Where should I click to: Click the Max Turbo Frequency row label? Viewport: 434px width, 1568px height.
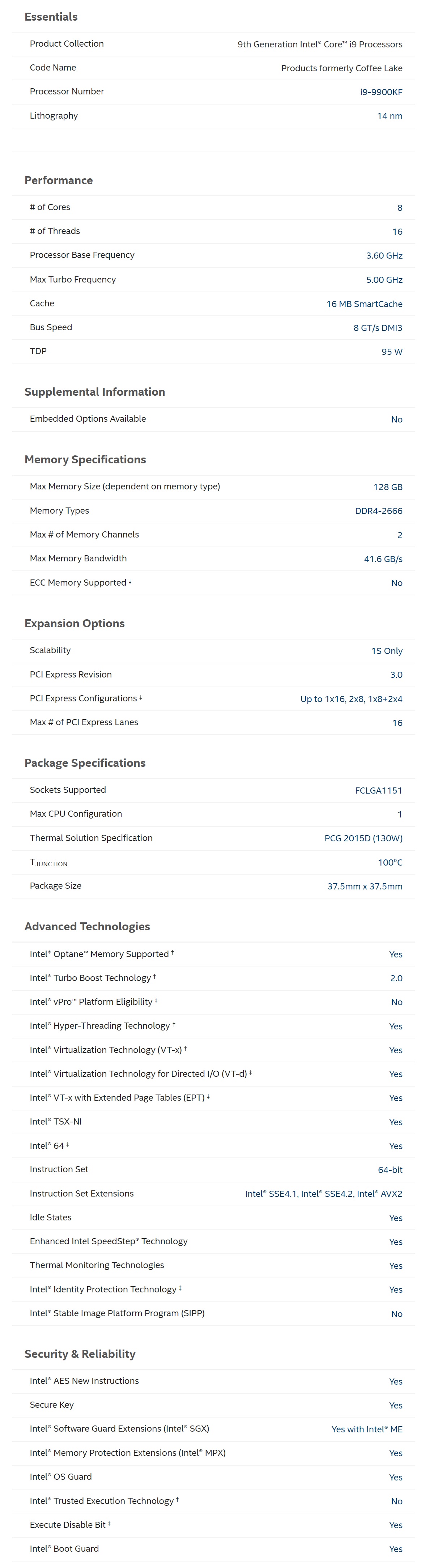pyautogui.click(x=73, y=279)
